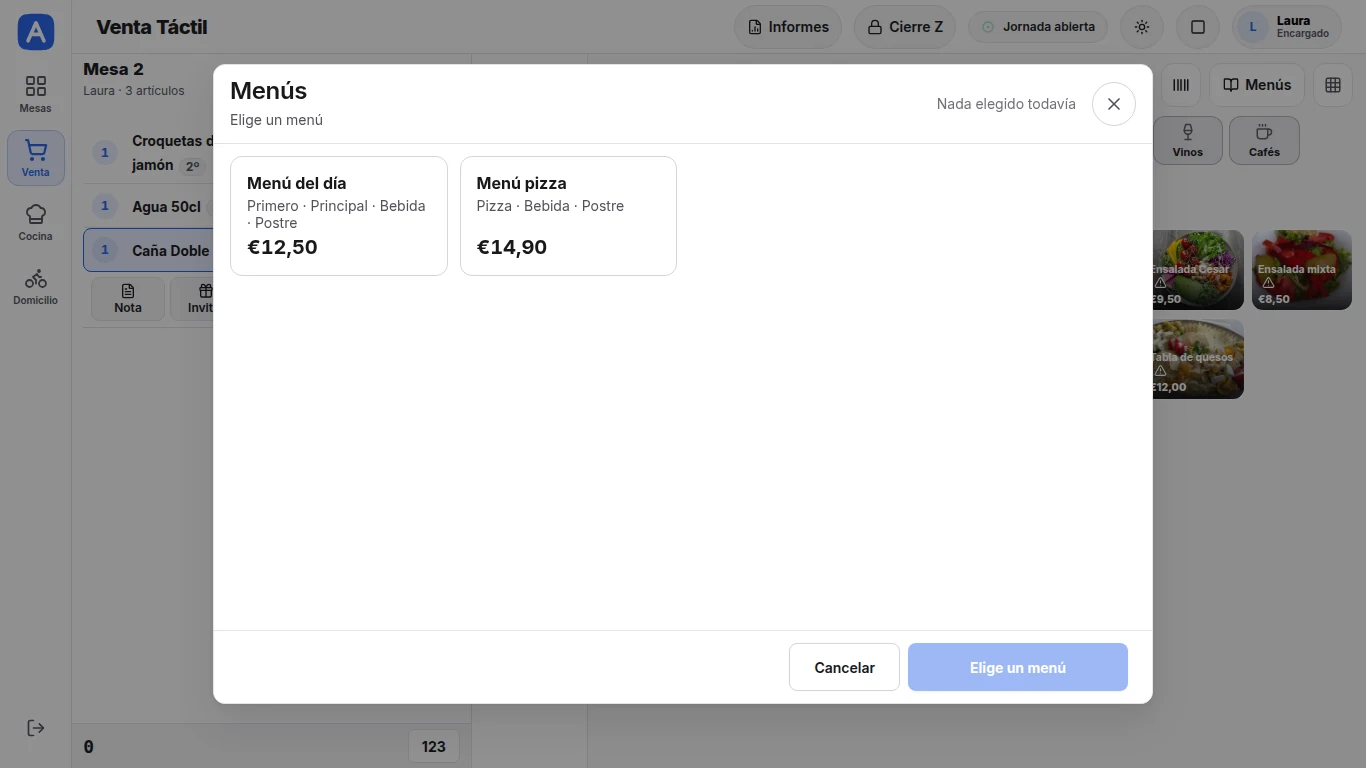Select the Caña Doble order line
The width and height of the screenshot is (1366, 768).
click(x=149, y=250)
